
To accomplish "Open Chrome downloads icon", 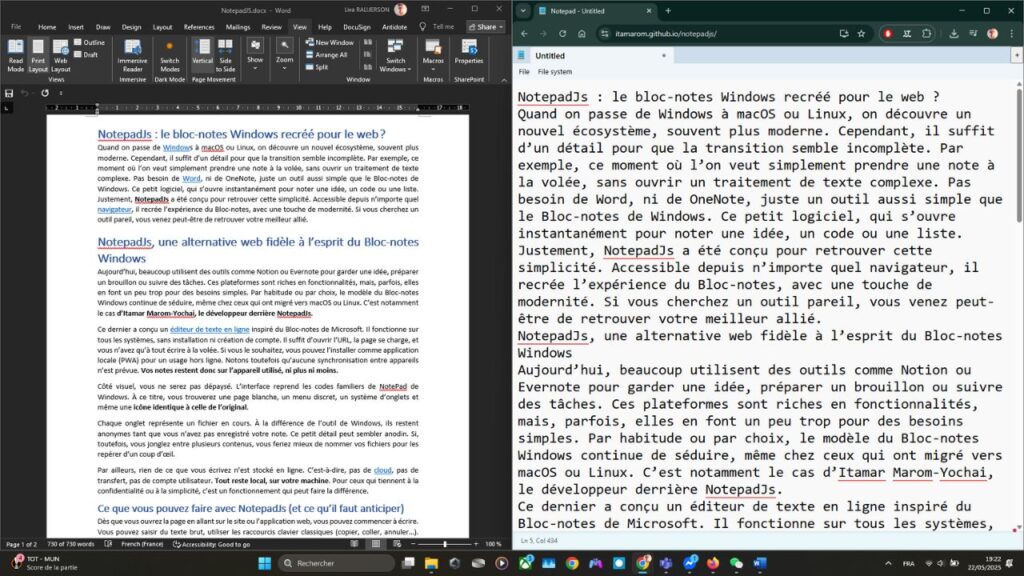I will pyautogui.click(x=953, y=34).
